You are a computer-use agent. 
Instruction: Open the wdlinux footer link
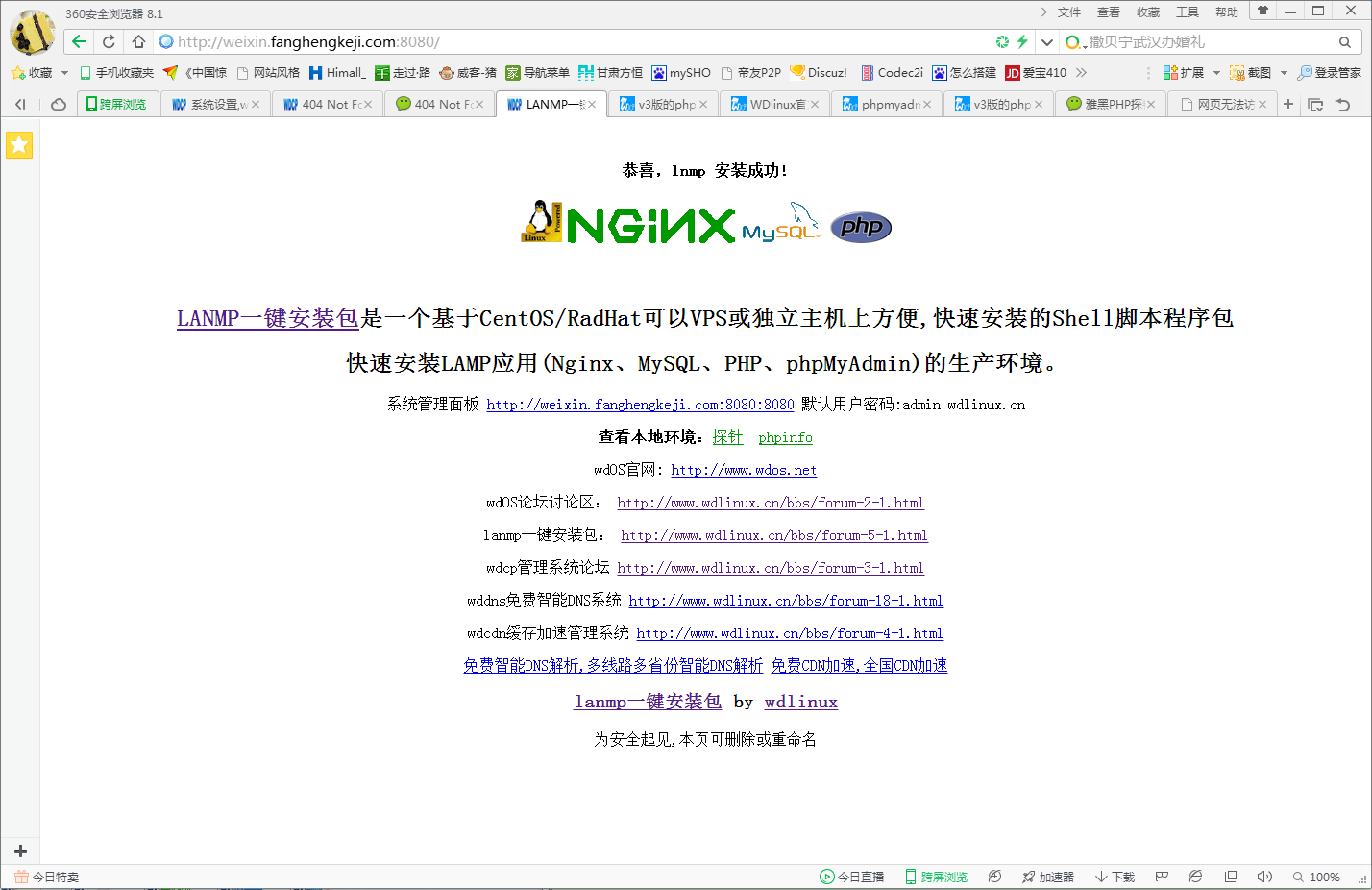coord(801,702)
